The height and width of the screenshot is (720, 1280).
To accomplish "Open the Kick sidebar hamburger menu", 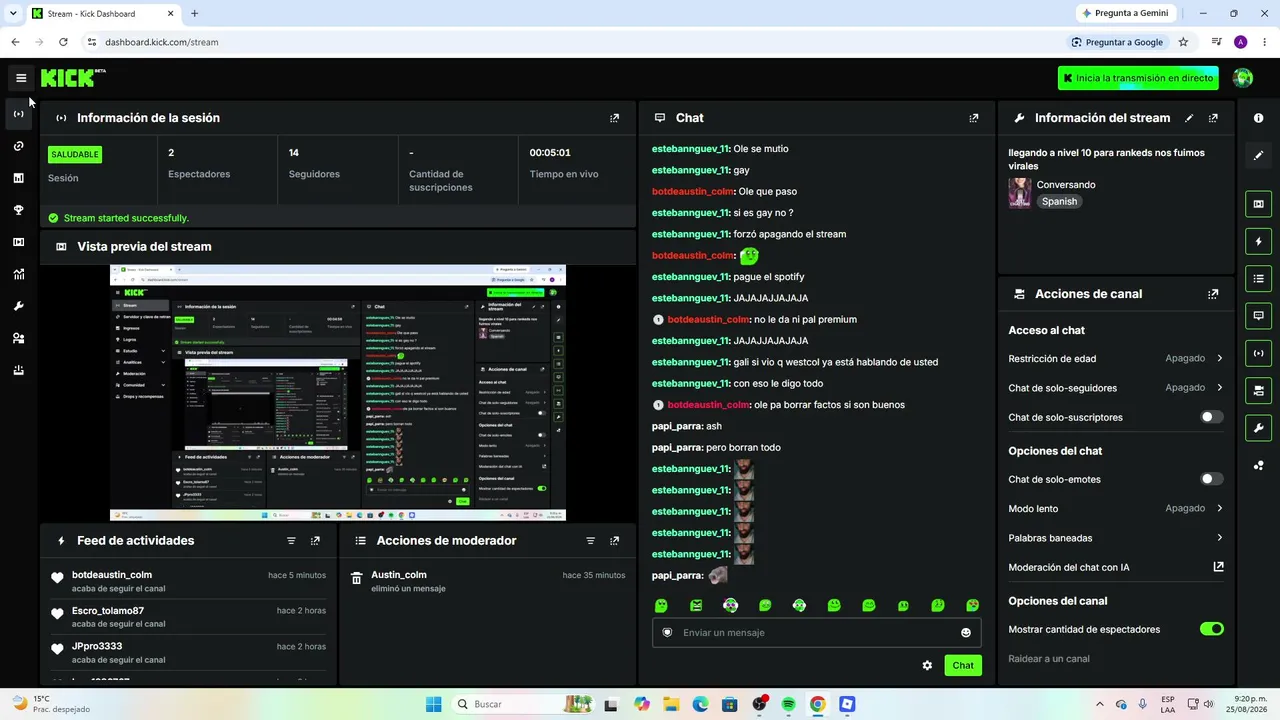I will (21, 78).
